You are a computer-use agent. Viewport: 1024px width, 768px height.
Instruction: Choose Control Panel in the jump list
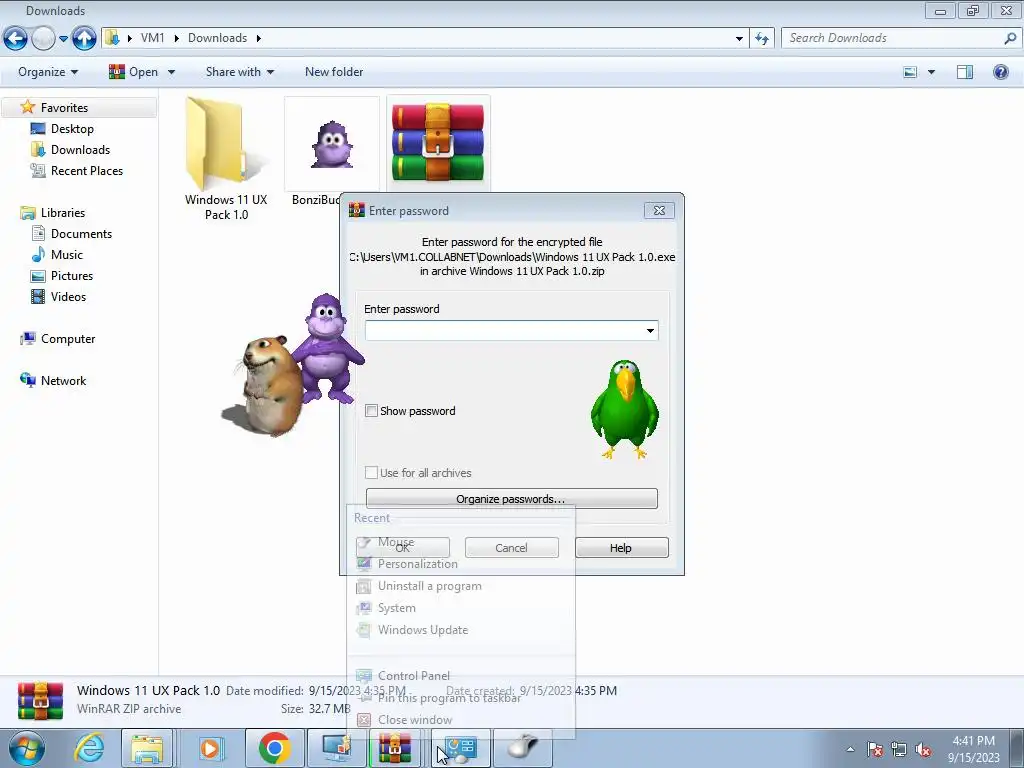[x=413, y=676]
